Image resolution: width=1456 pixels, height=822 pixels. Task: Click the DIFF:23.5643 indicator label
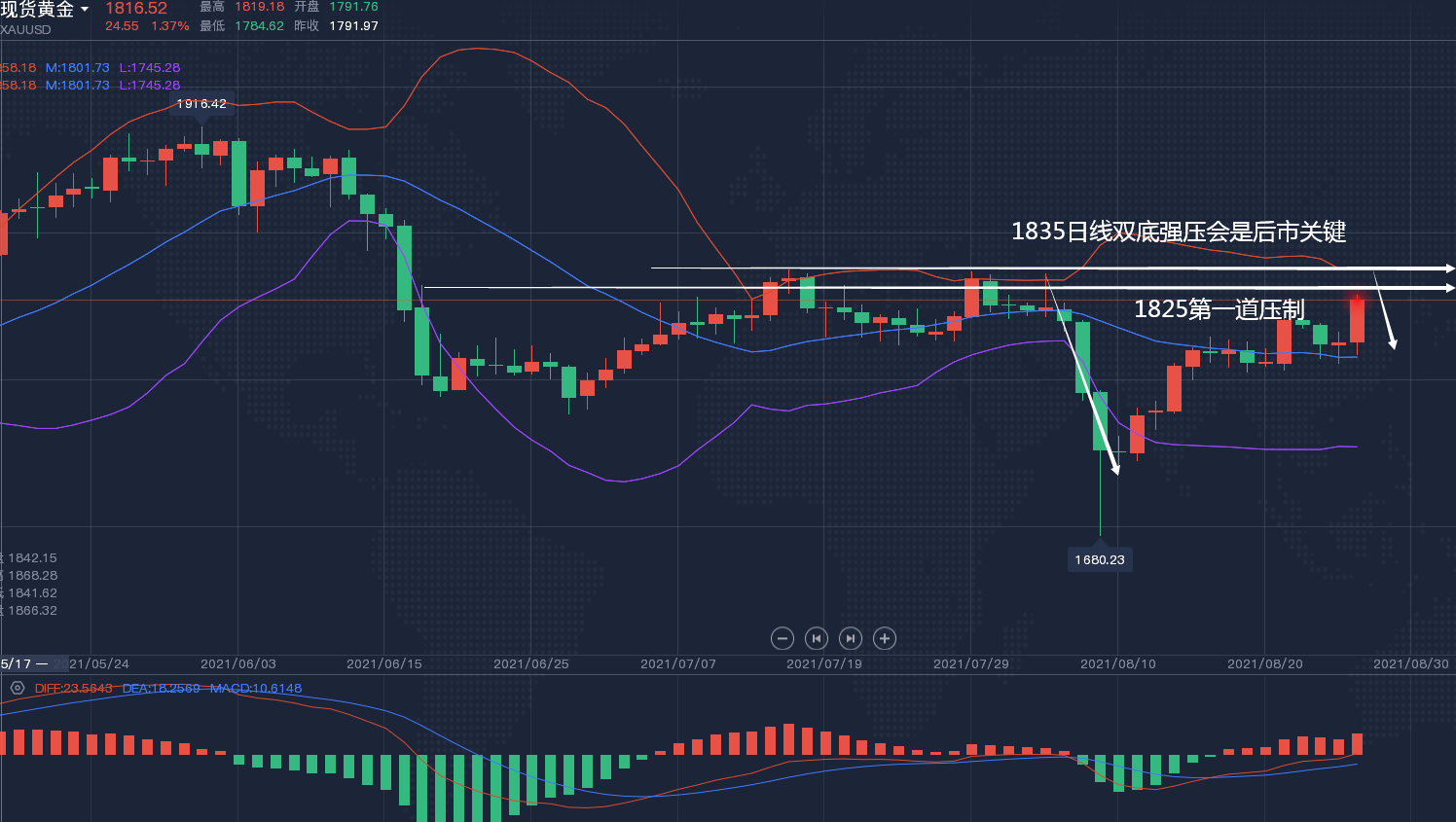click(73, 688)
